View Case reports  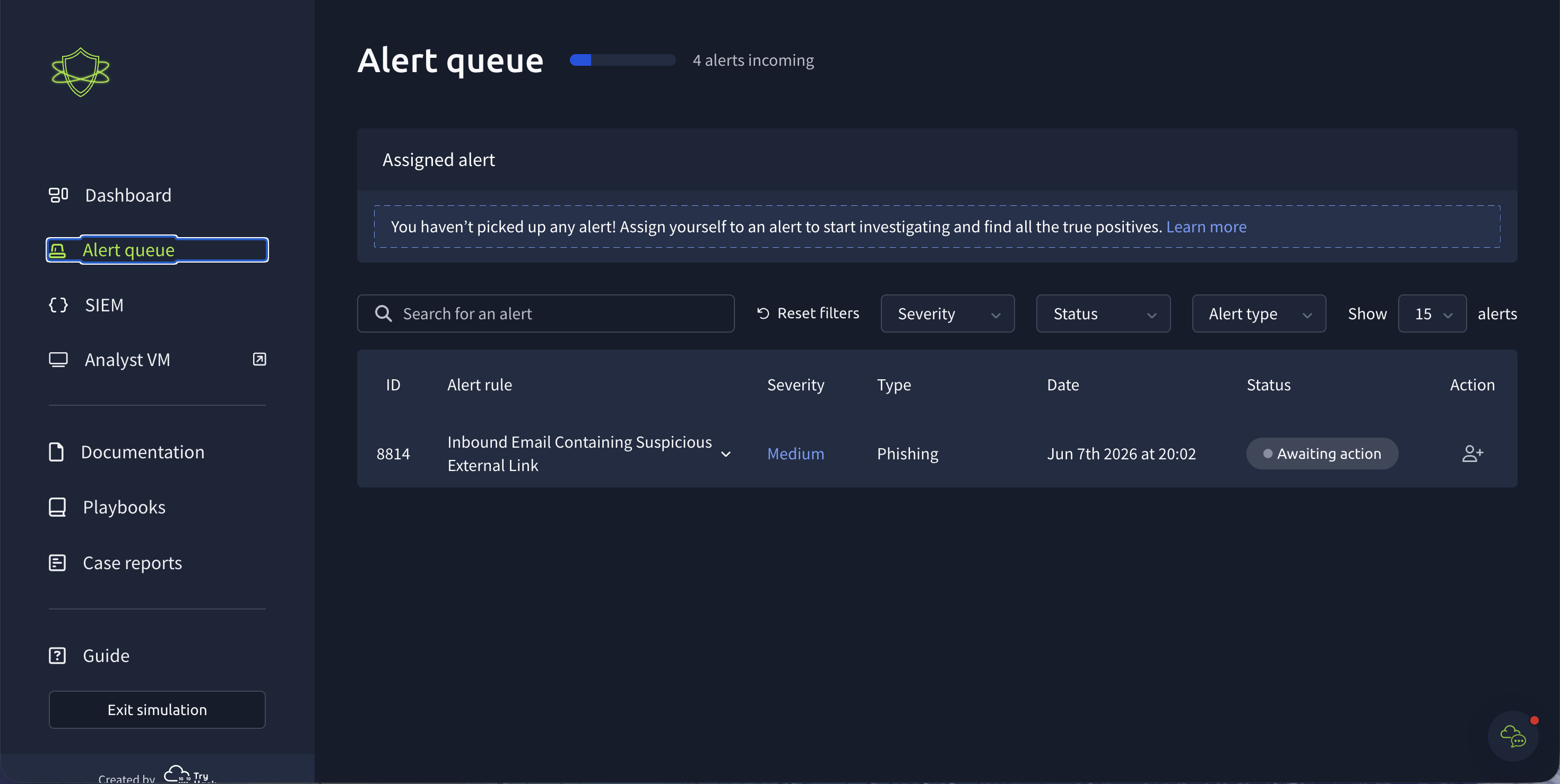[132, 563]
